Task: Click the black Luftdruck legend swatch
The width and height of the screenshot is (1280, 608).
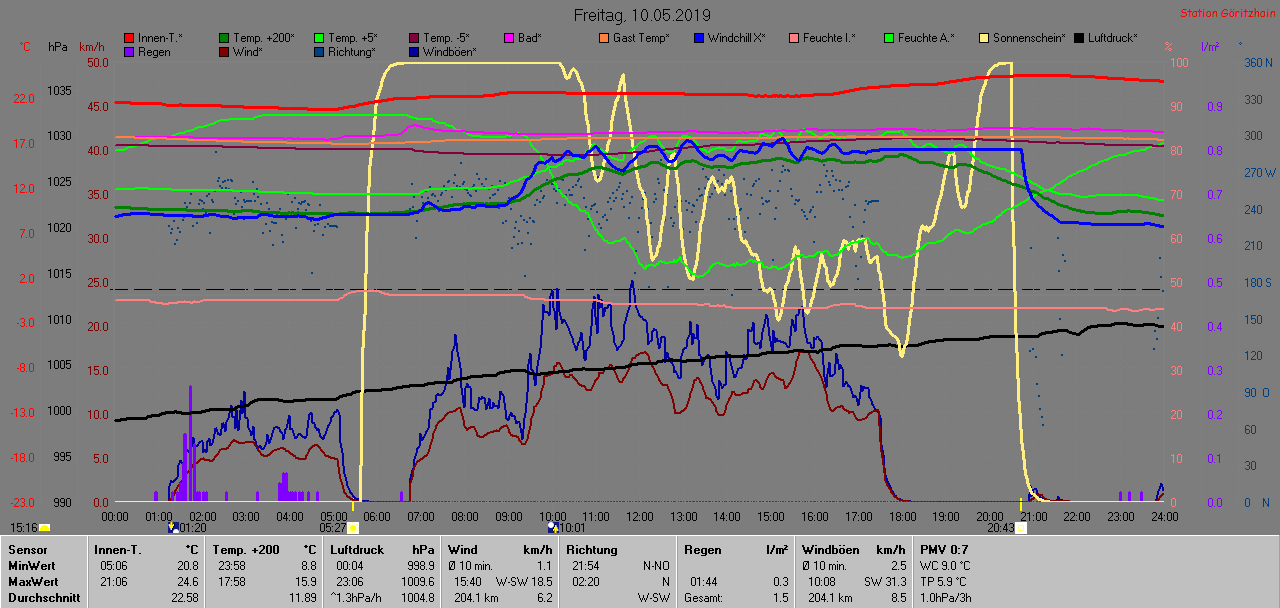Action: [1079, 38]
